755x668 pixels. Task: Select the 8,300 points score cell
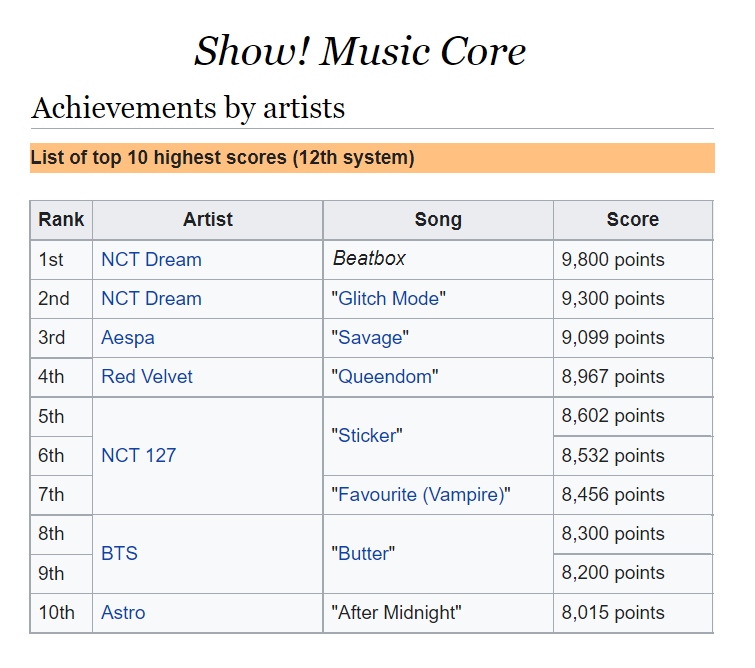point(633,534)
